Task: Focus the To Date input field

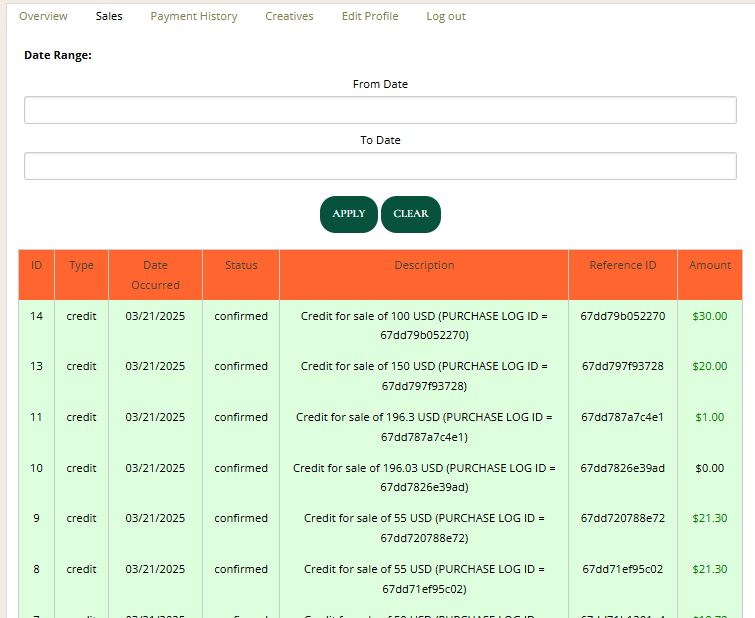Action: [380, 166]
